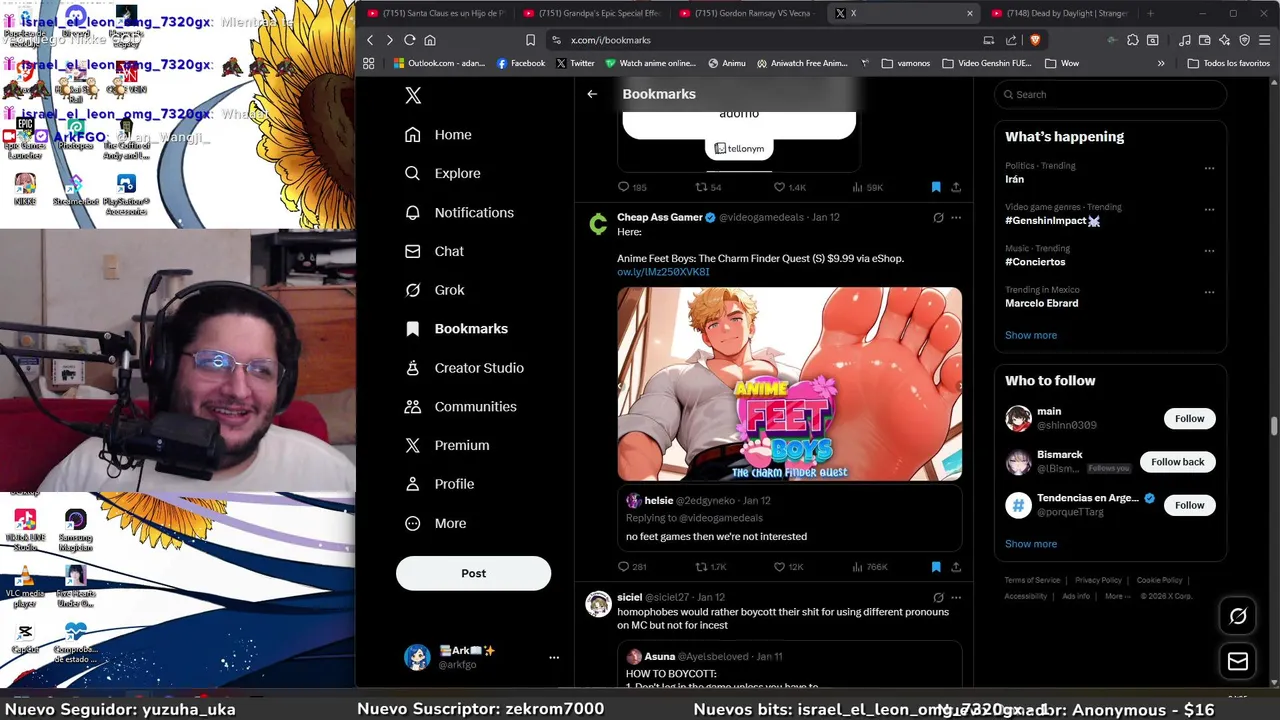Screen dimensions: 1280x720
Task: Click the address bar x.com/i/bookmarks
Action: (610, 40)
